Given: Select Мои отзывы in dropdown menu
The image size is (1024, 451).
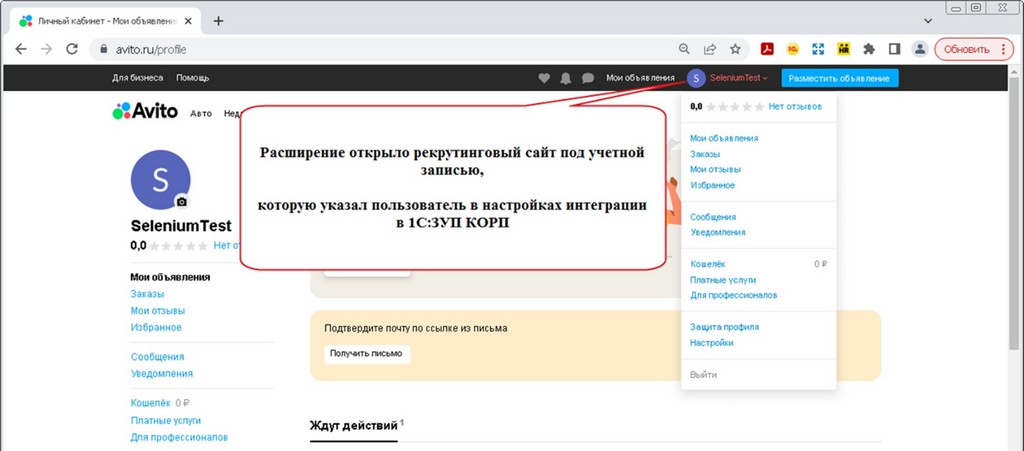Looking at the screenshot, I should (x=715, y=170).
